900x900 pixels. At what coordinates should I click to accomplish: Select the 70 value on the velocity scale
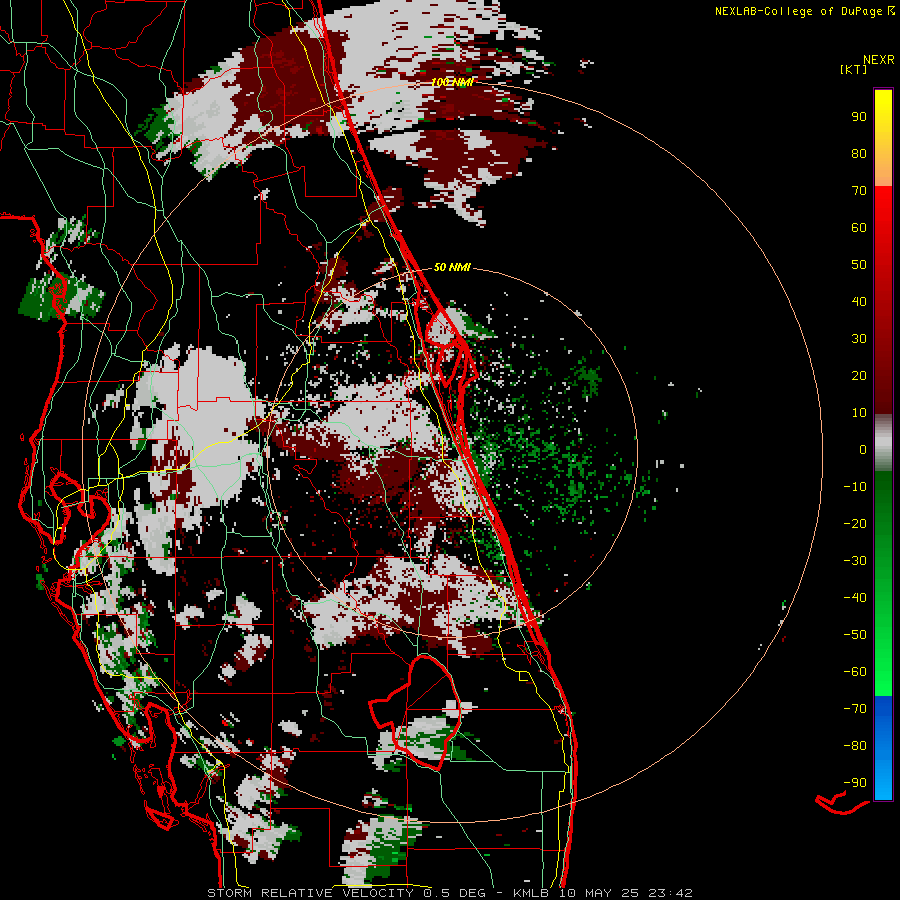pos(859,191)
